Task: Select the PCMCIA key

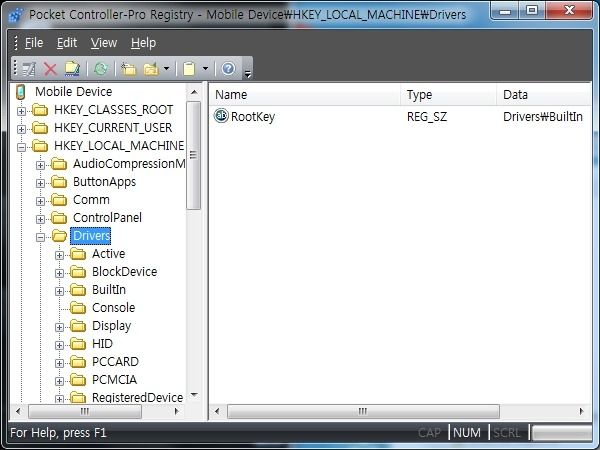Action: point(114,380)
